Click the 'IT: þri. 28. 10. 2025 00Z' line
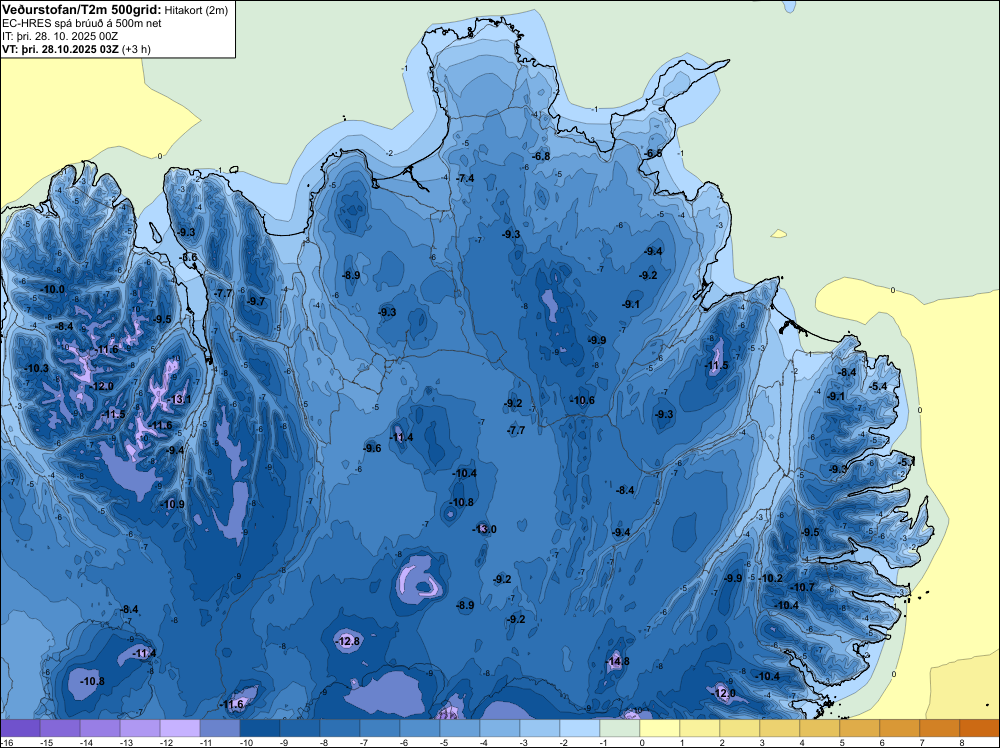This screenshot has height=748, width=1000. [60, 36]
